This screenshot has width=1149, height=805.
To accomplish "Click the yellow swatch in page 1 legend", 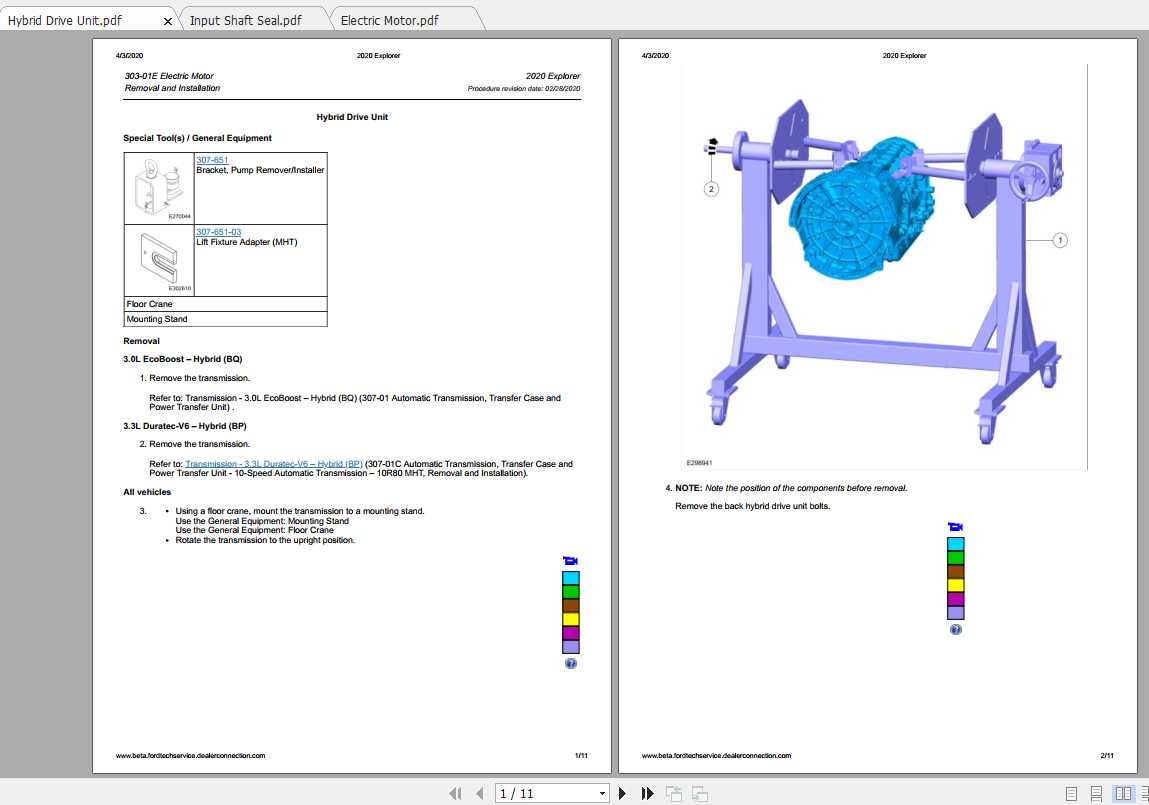I will pyautogui.click(x=571, y=619).
